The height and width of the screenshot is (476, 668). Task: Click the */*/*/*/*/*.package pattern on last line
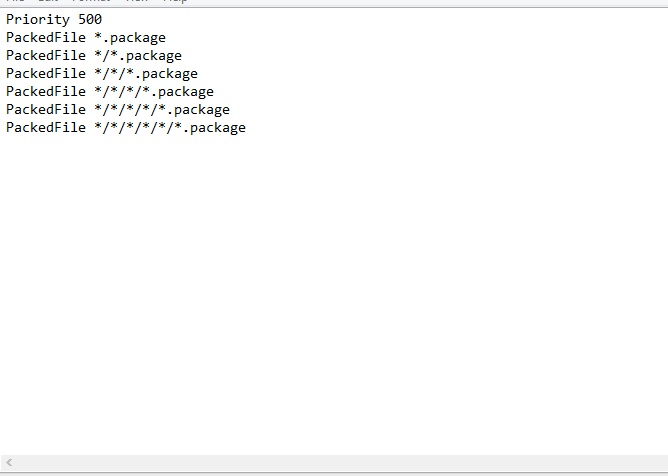[170, 127]
